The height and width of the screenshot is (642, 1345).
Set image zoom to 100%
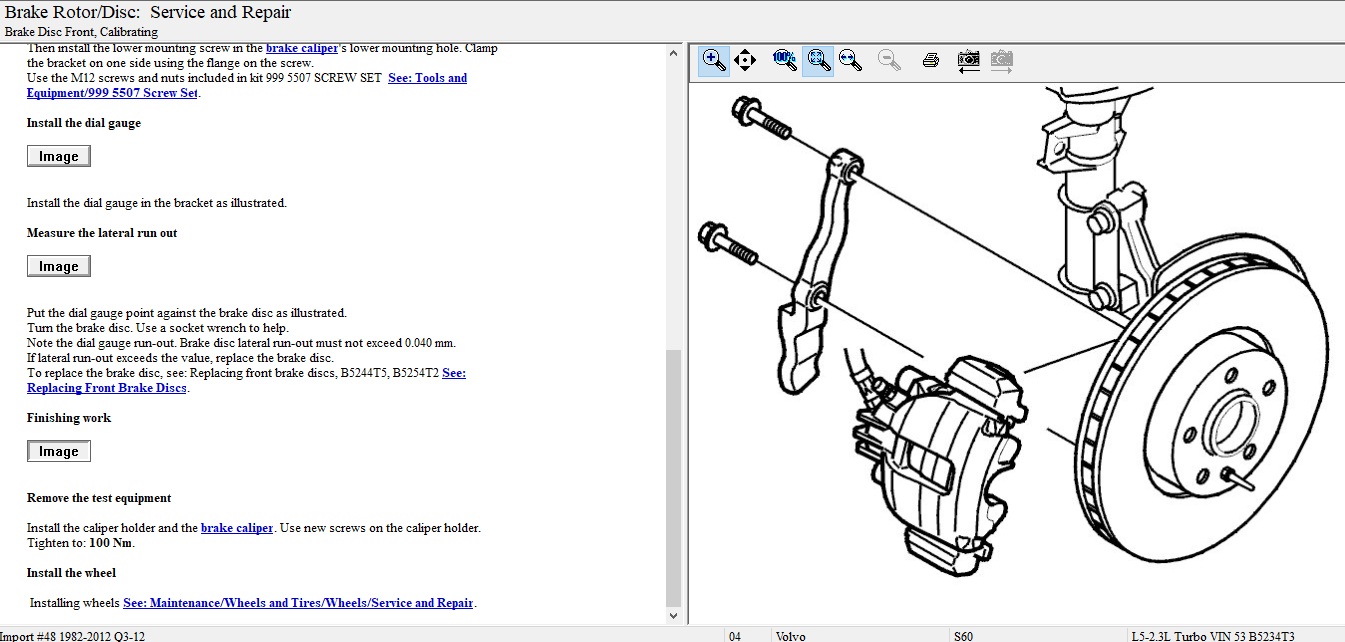[x=784, y=60]
